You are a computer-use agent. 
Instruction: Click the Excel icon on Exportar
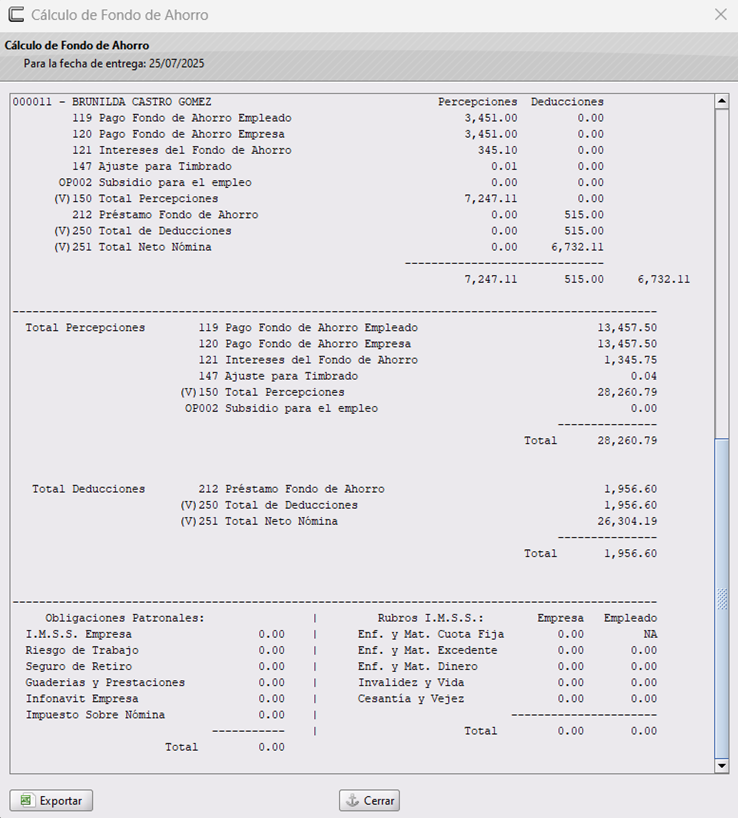[x=26, y=800]
